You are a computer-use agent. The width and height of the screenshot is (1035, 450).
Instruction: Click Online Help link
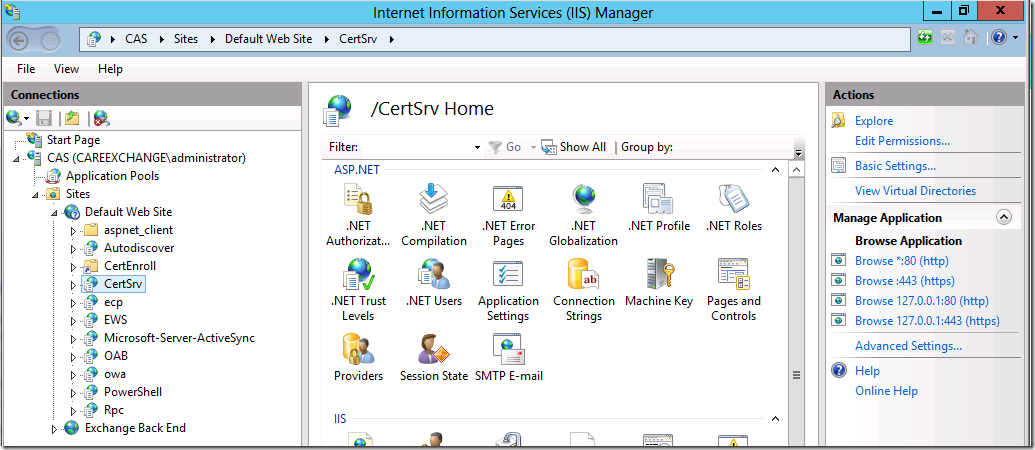point(886,391)
